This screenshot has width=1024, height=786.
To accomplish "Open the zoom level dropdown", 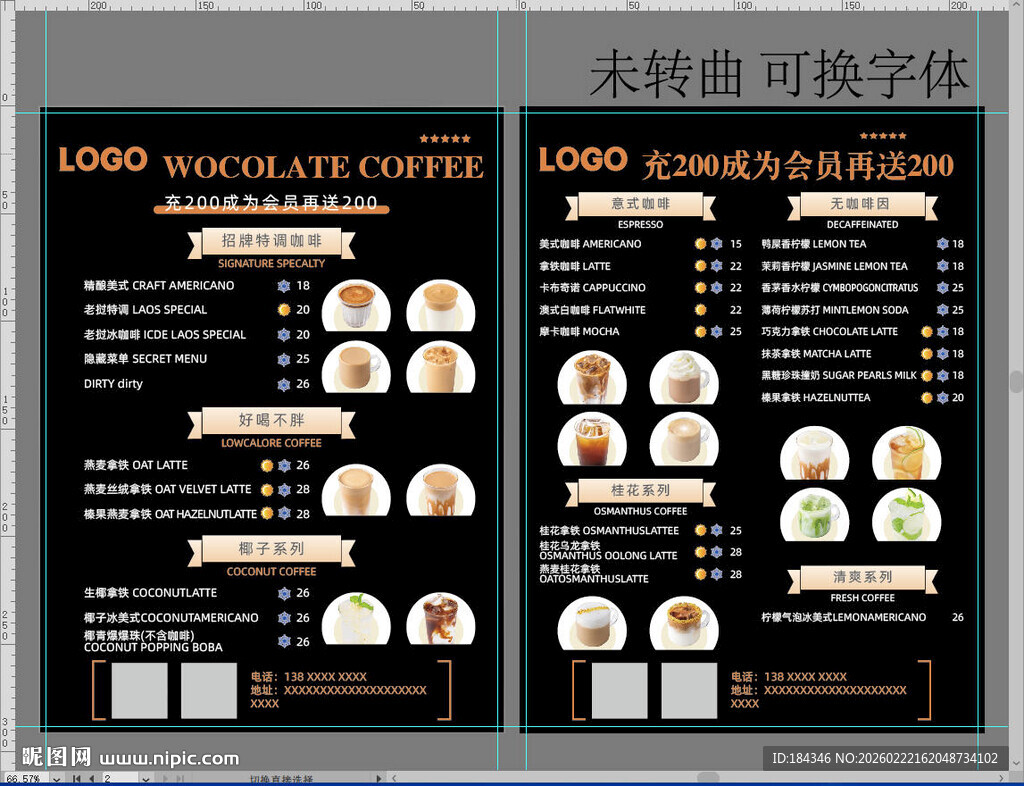I will point(57,779).
